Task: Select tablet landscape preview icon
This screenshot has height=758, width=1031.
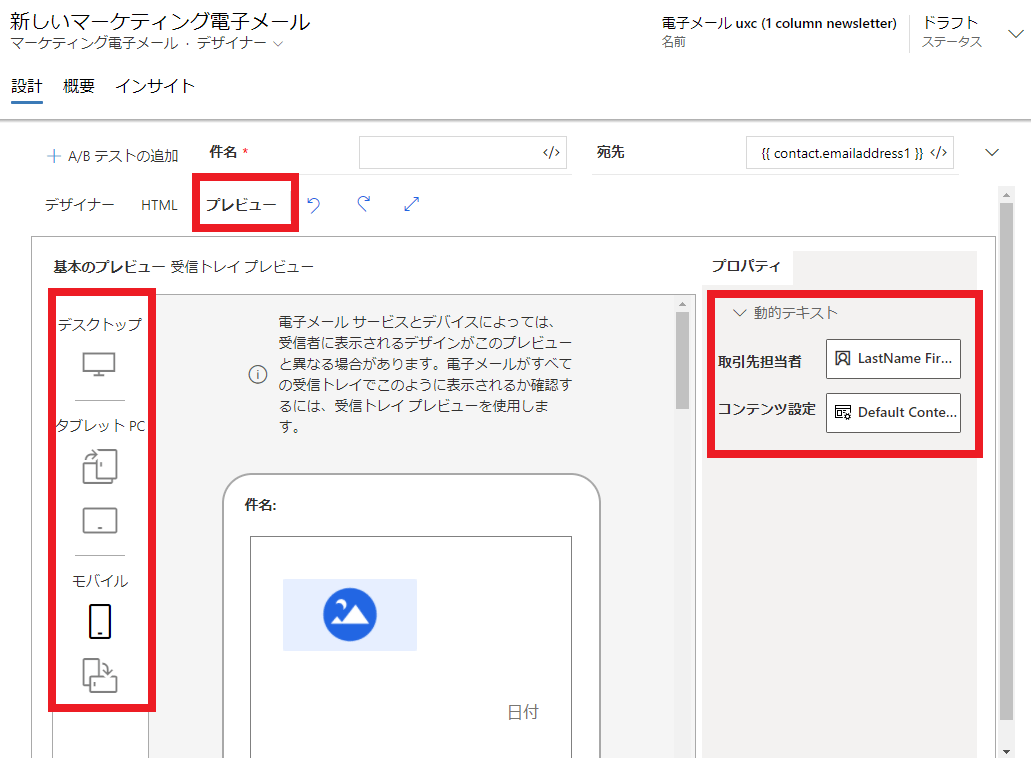Action: click(x=99, y=521)
